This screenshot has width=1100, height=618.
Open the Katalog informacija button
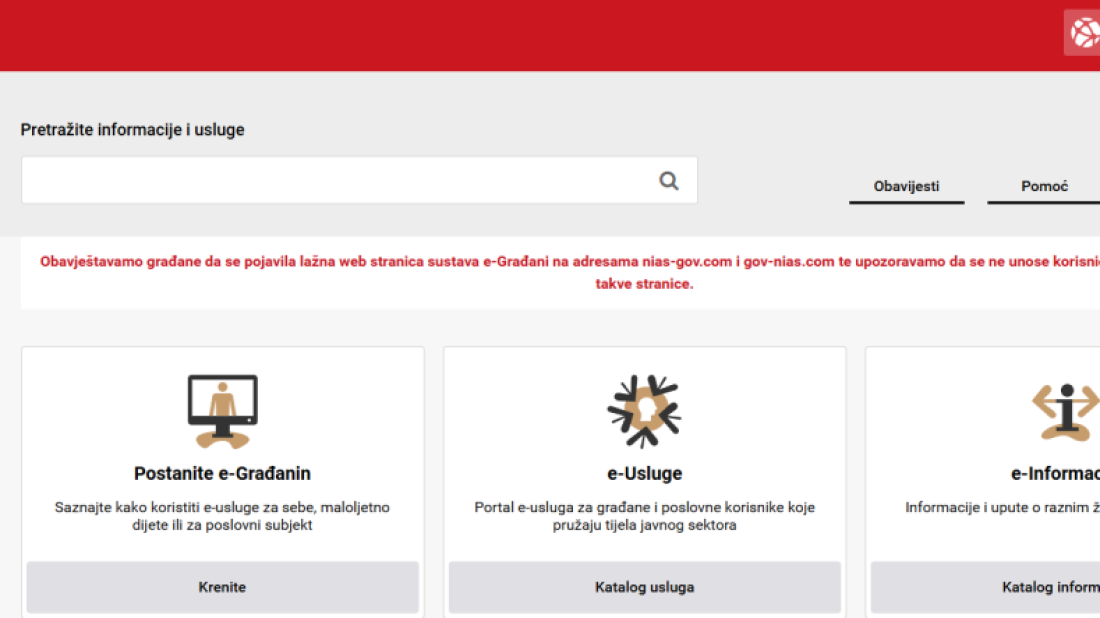point(986,587)
